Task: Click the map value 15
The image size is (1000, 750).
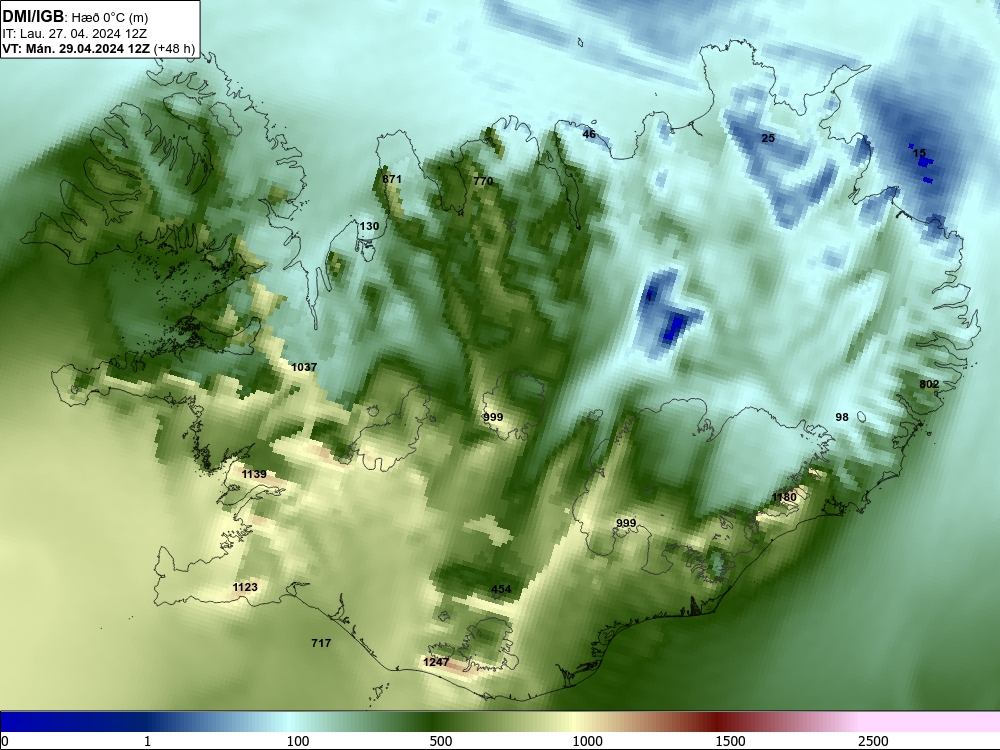Action: [919, 153]
